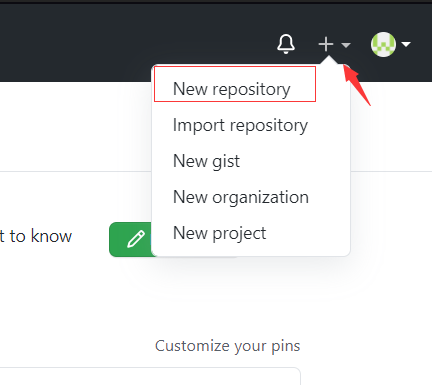Open Customize your pins link

pyautogui.click(x=227, y=346)
